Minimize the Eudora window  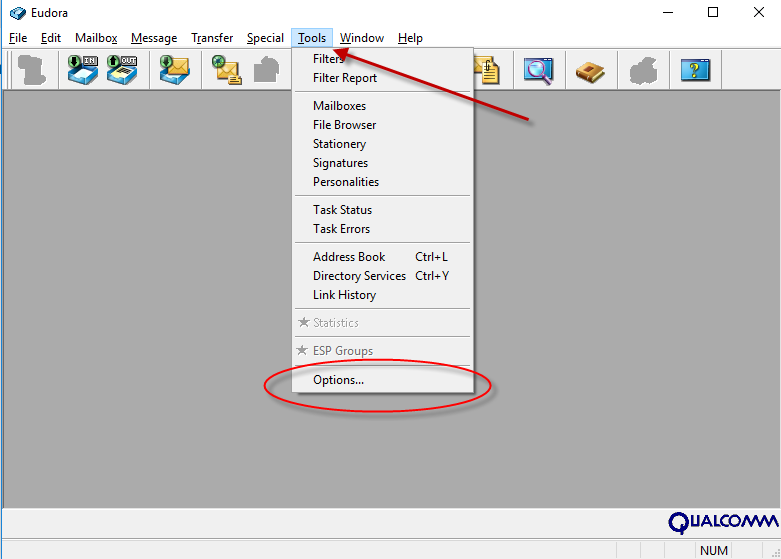(x=668, y=12)
